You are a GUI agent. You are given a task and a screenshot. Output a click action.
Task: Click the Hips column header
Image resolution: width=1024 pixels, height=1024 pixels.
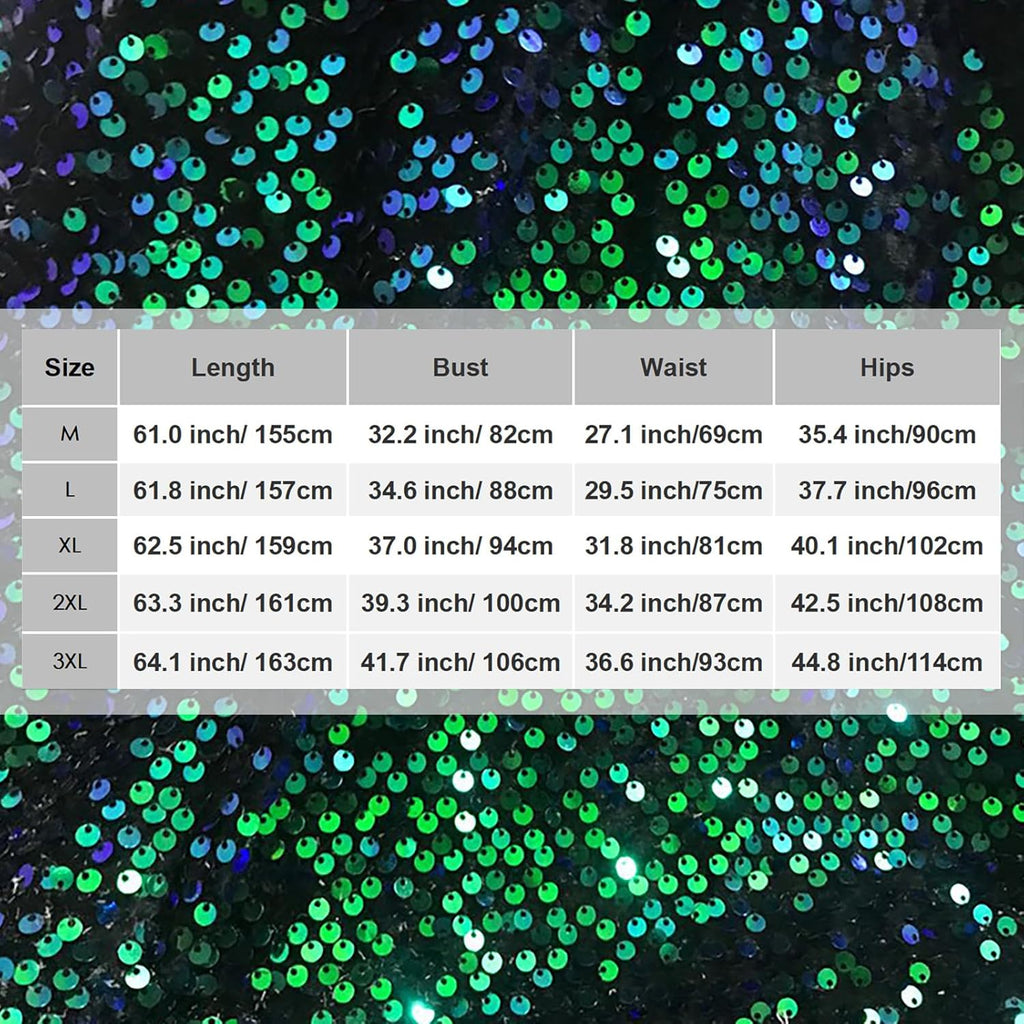pos(887,367)
